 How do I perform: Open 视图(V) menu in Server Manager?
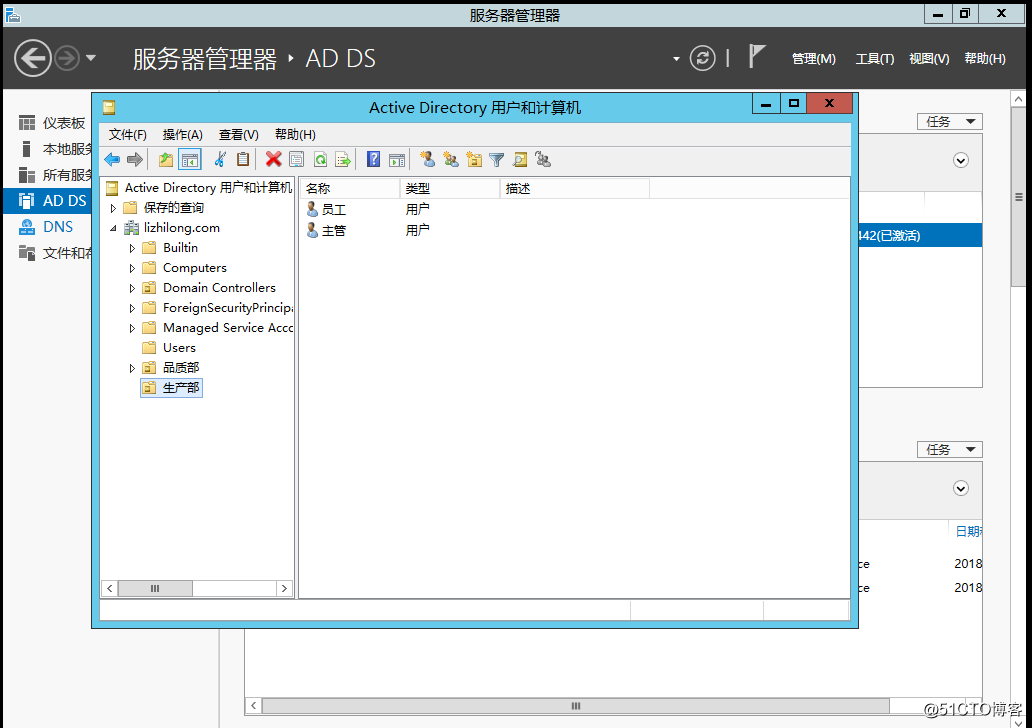929,59
